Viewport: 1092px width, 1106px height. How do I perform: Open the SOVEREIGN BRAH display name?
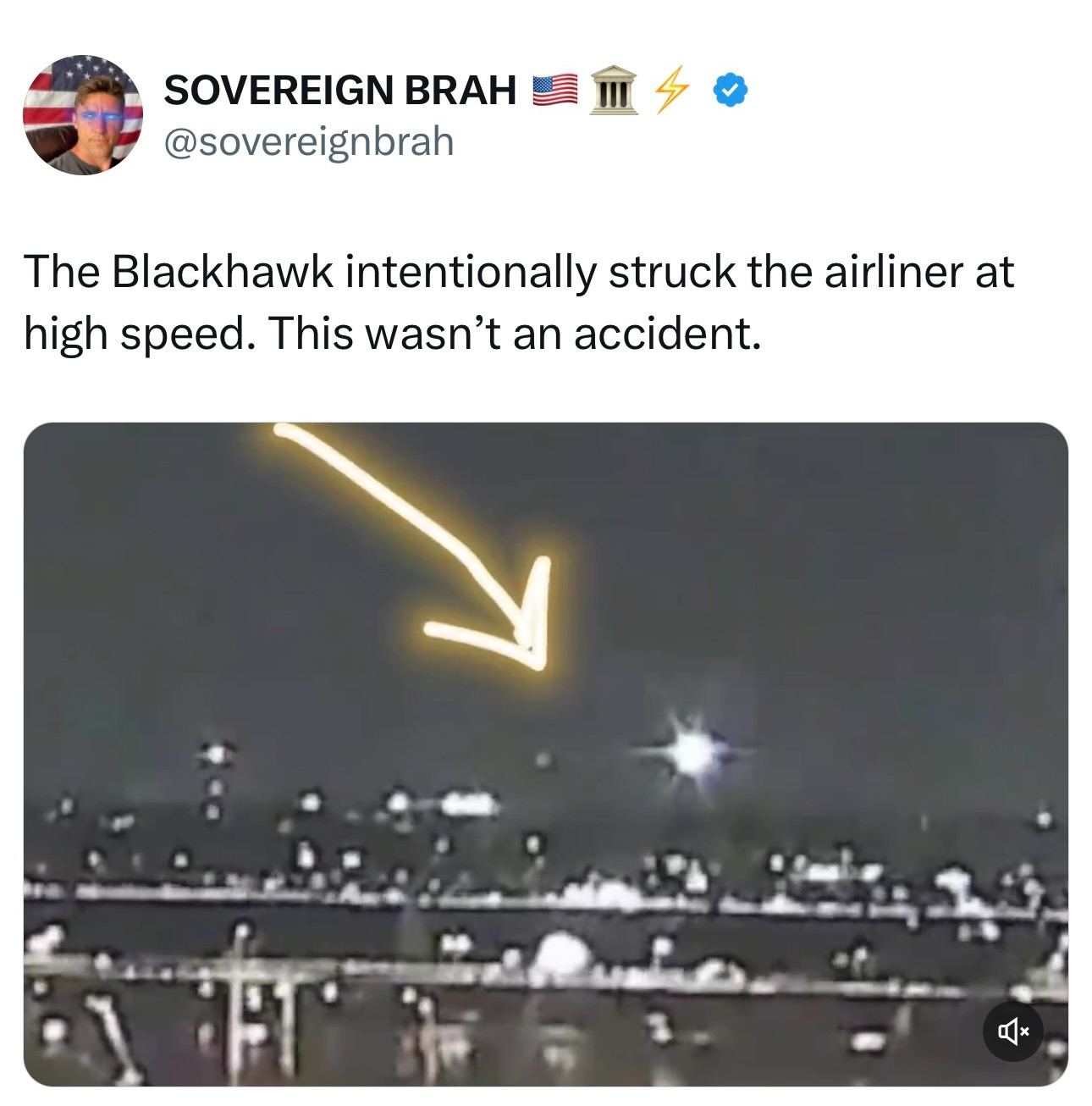coord(339,90)
